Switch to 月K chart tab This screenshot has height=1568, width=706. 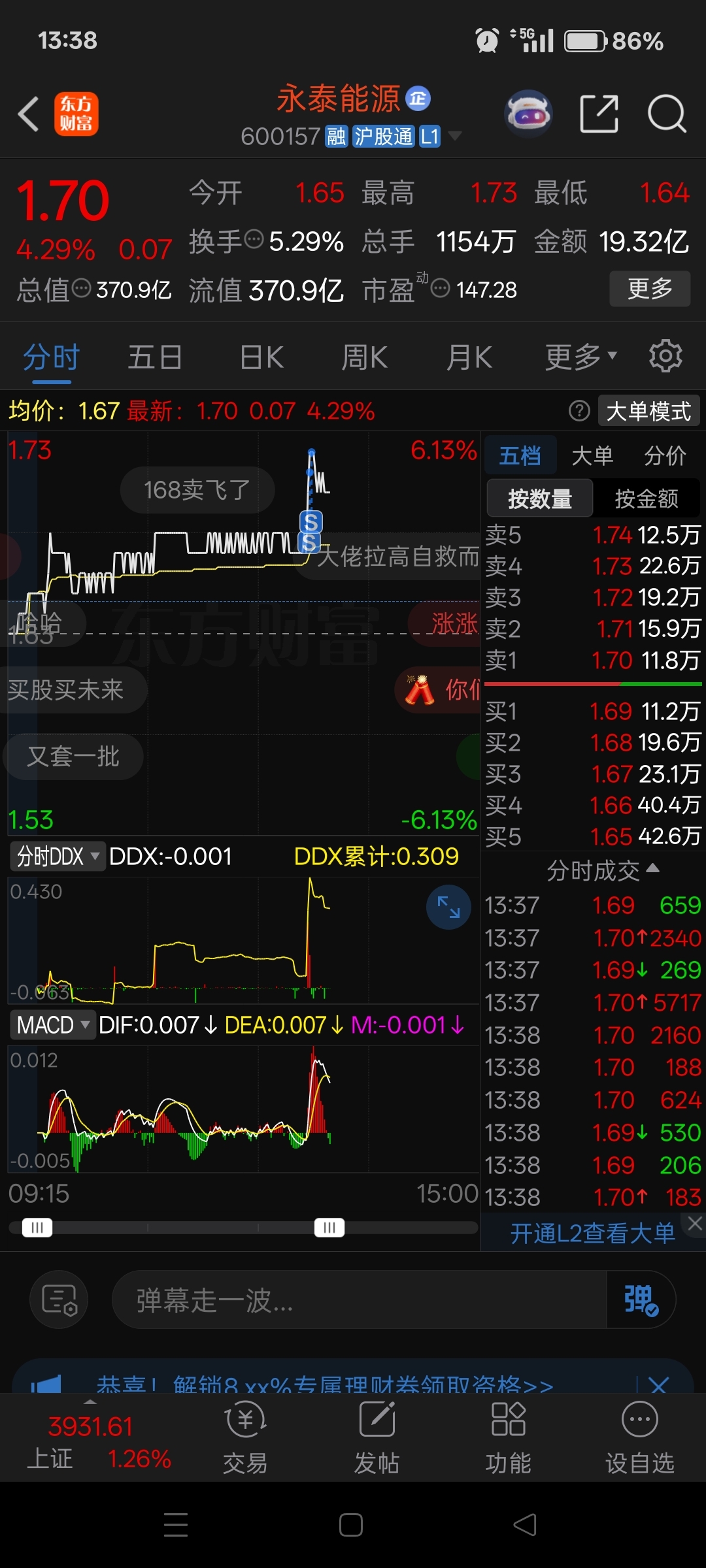[x=469, y=357]
